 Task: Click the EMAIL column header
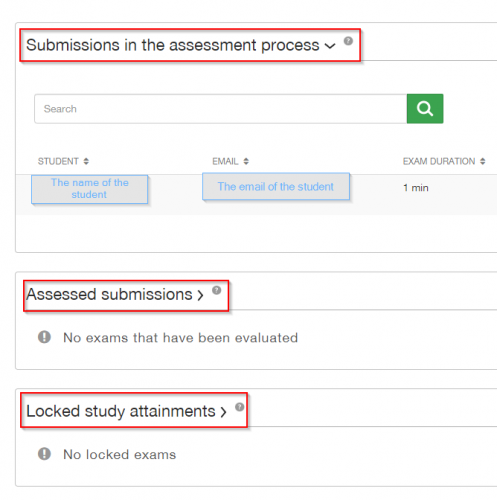225,161
